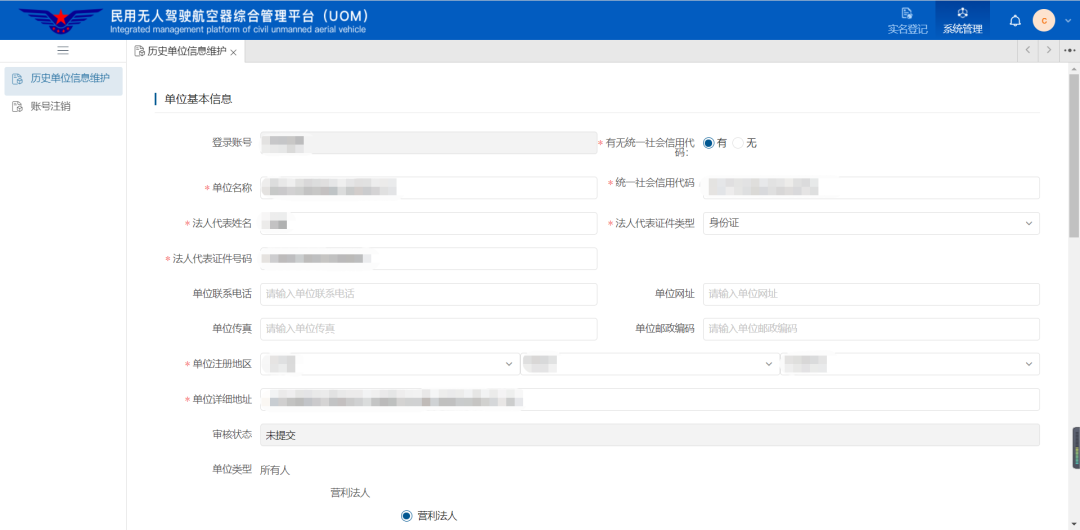Image resolution: width=1080 pixels, height=530 pixels.
Task: Click the user avatar icon
Action: pos(1044,20)
